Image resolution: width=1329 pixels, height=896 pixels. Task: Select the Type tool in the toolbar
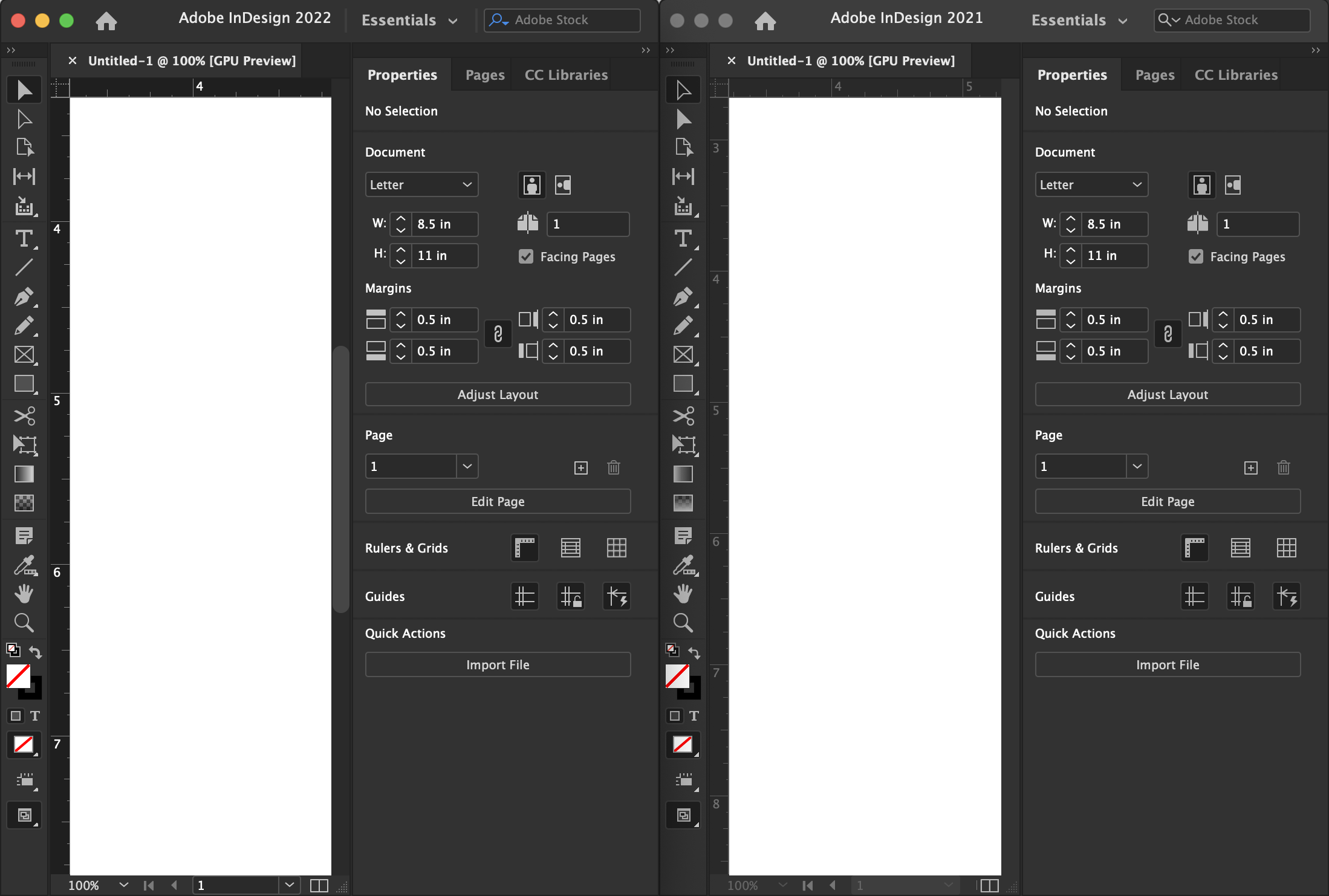(x=24, y=239)
